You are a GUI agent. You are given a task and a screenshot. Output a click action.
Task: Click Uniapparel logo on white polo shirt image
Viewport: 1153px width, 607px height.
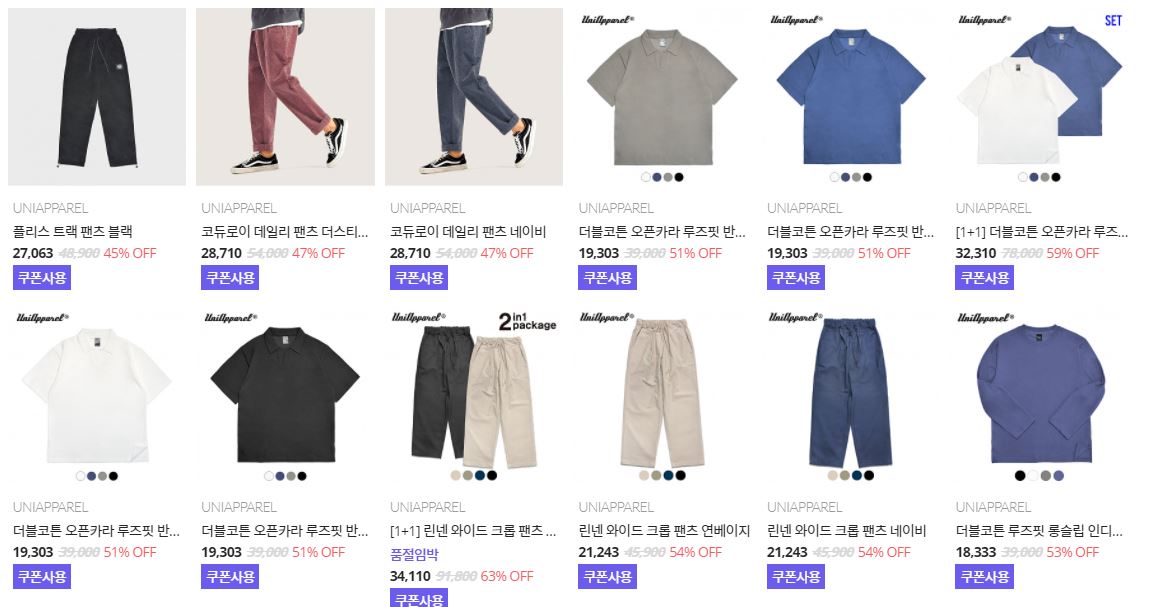pos(43,318)
